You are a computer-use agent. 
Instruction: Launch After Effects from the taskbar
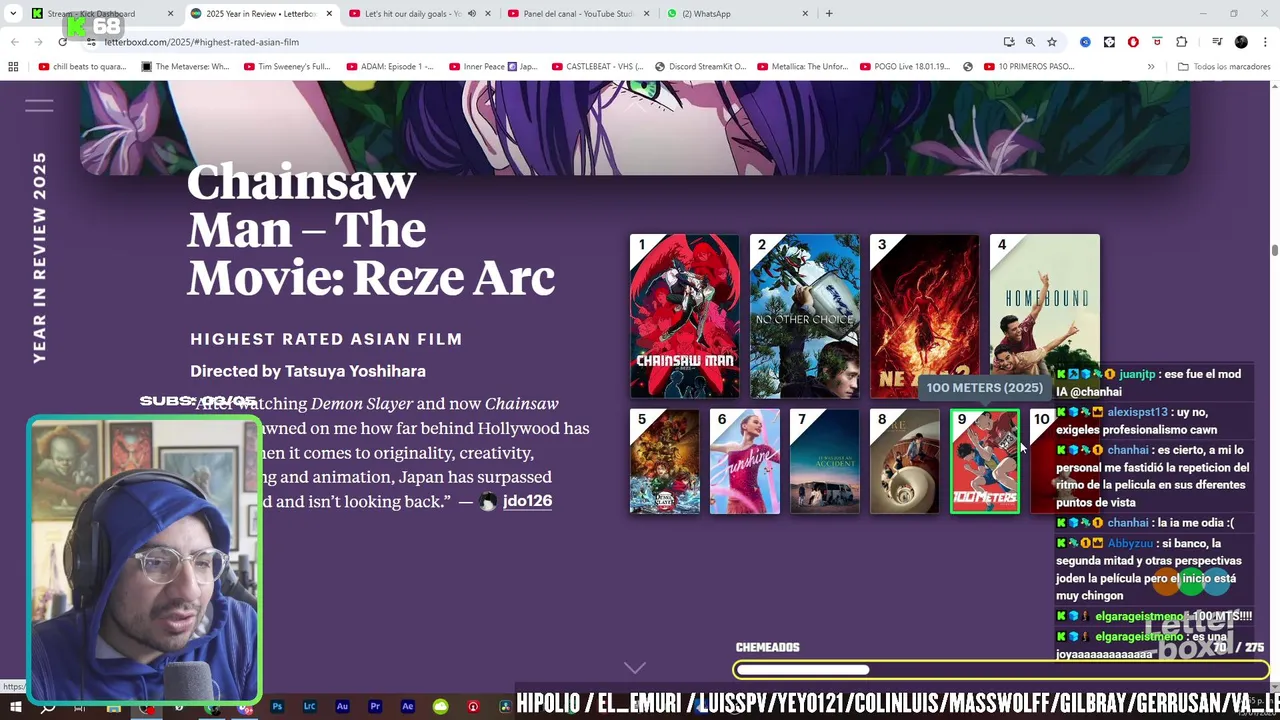point(407,707)
